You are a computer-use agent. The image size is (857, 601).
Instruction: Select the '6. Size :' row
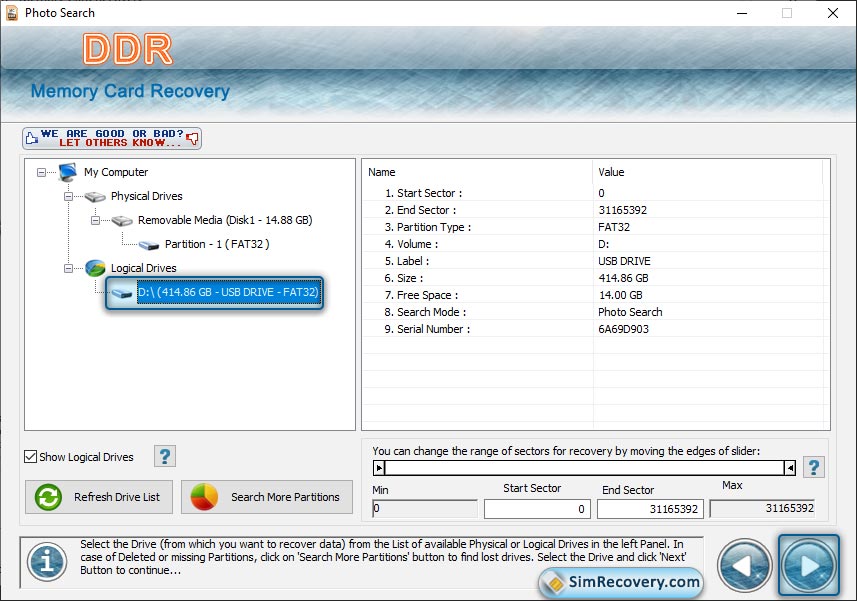tap(596, 278)
